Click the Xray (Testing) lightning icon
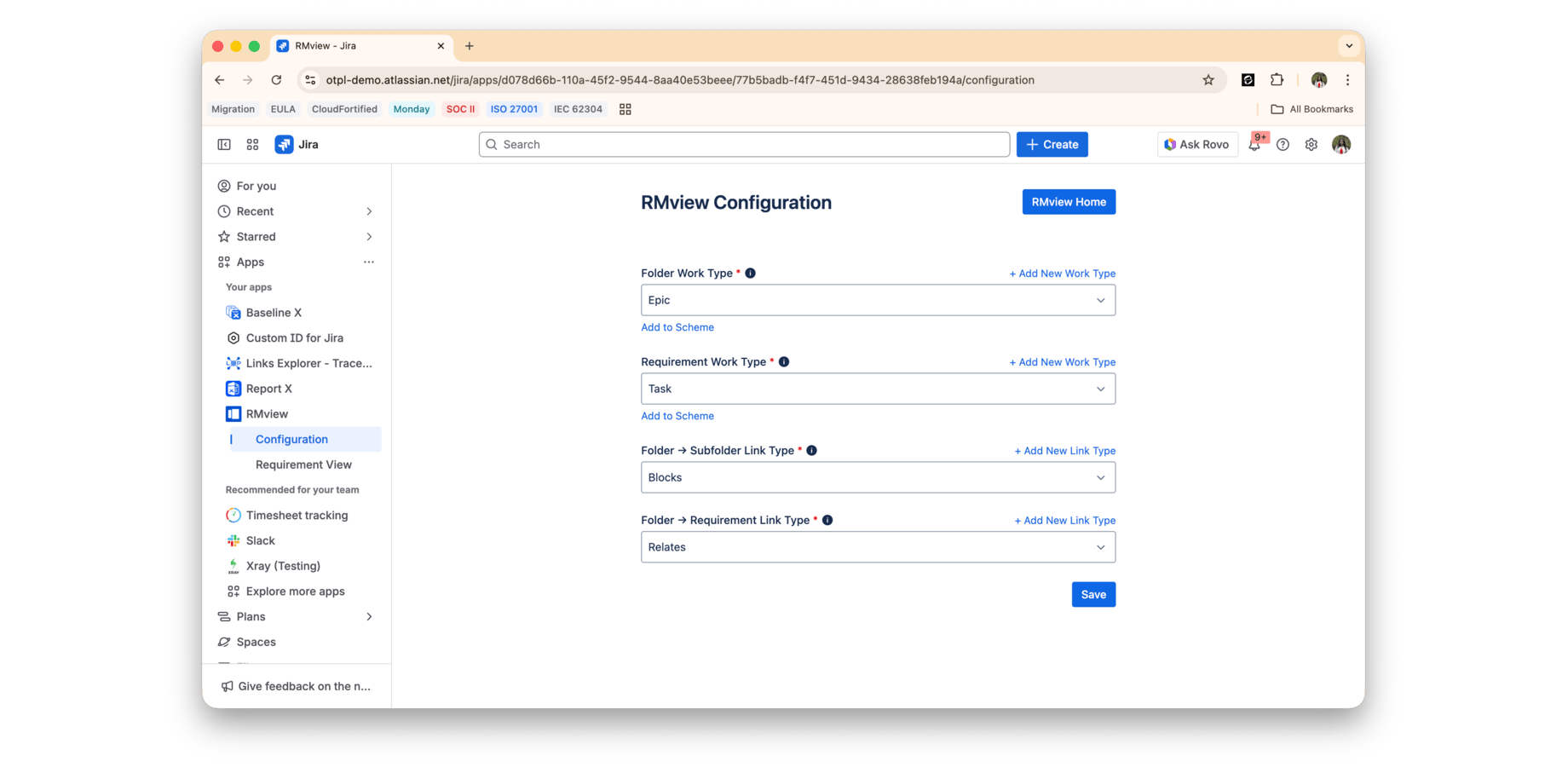The width and height of the screenshot is (1568, 767). coord(233,565)
